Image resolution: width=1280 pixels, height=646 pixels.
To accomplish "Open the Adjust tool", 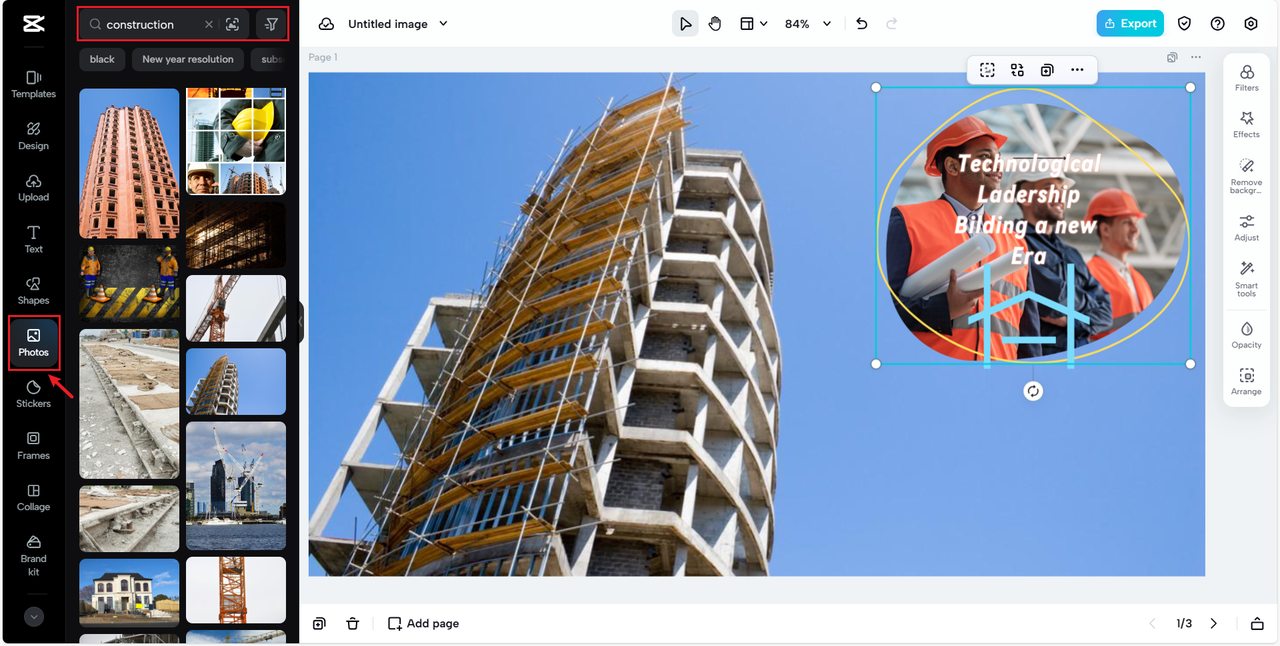I will [x=1247, y=228].
